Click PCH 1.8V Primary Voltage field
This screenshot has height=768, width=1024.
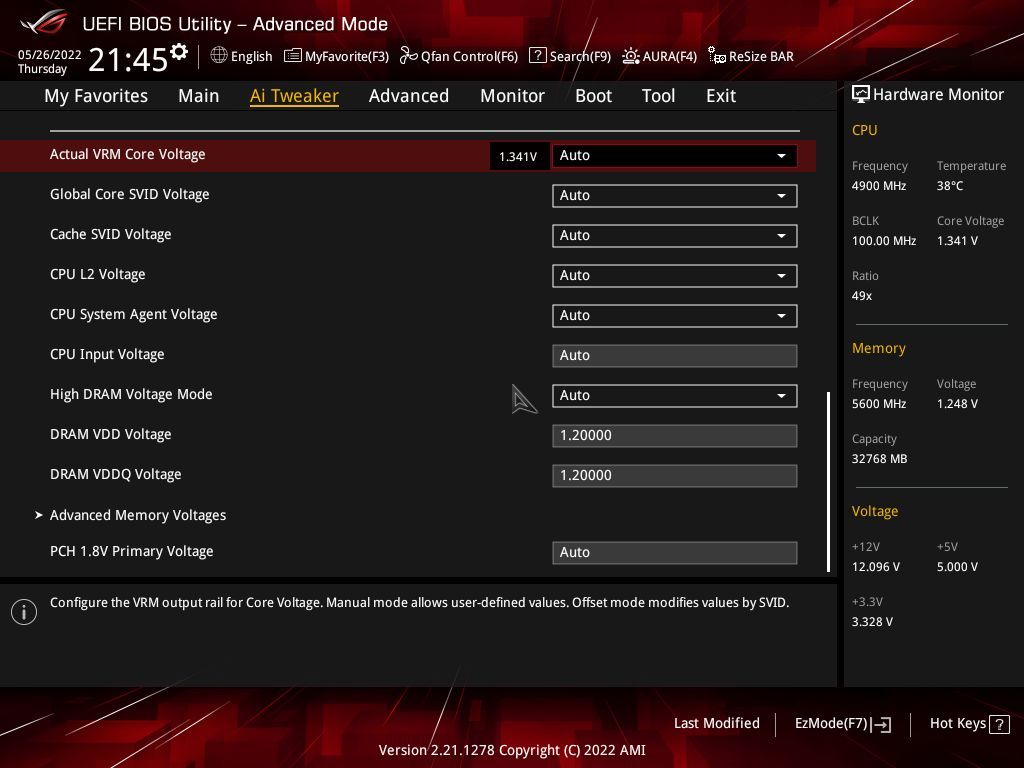(x=675, y=552)
